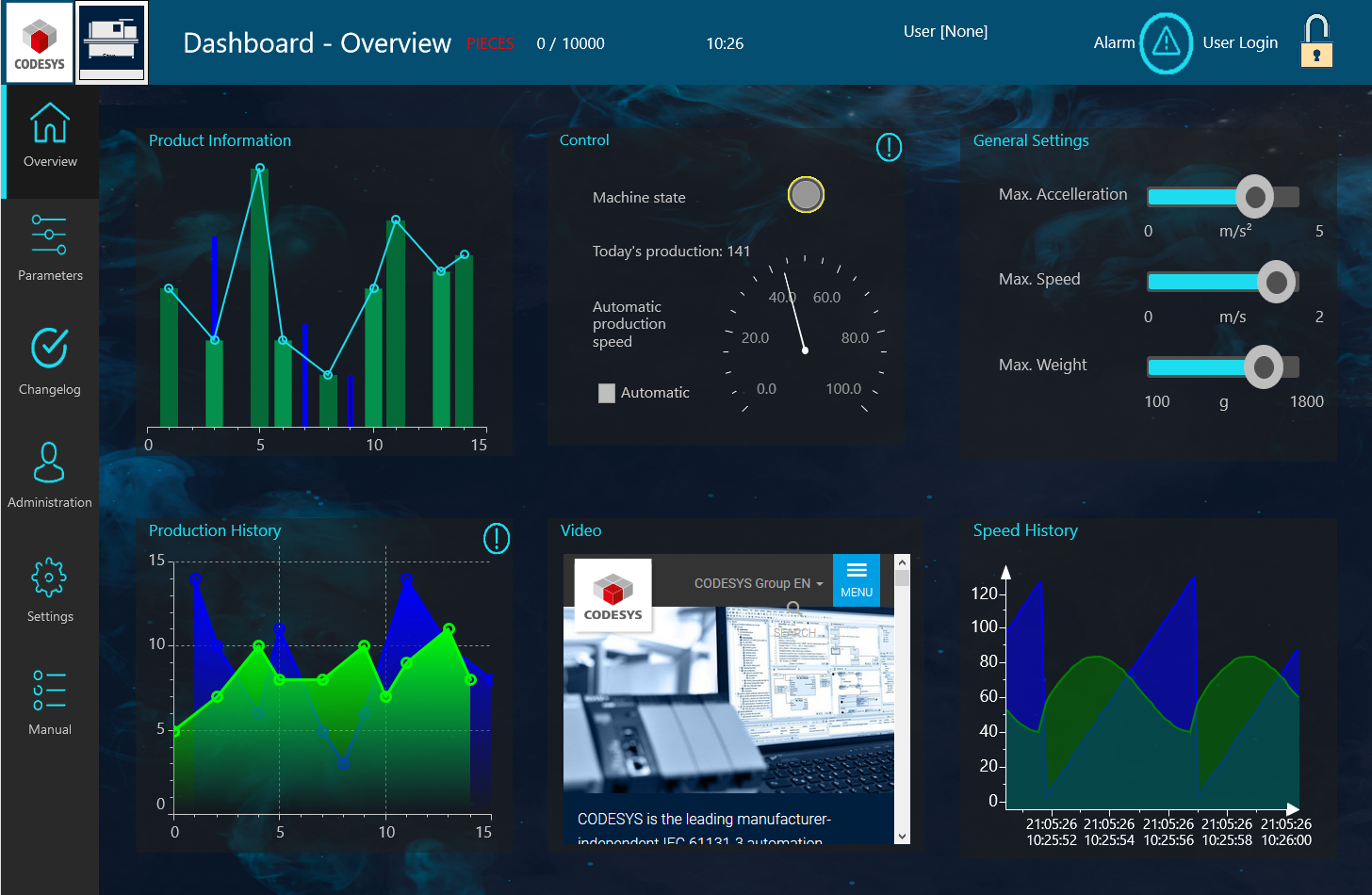Go to the Parameters page
Image resolution: width=1372 pixels, height=895 pixels.
pyautogui.click(x=50, y=248)
